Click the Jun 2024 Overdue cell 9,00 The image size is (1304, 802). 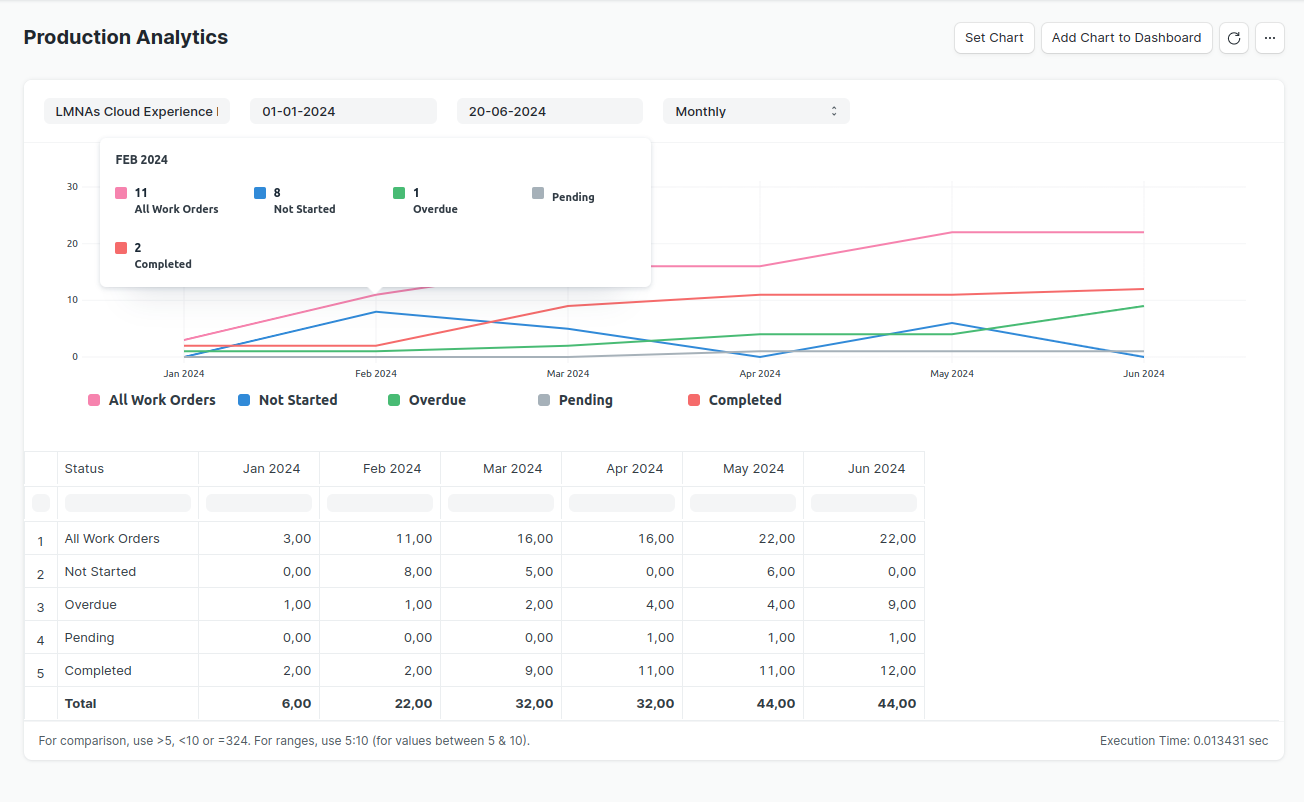pos(864,604)
